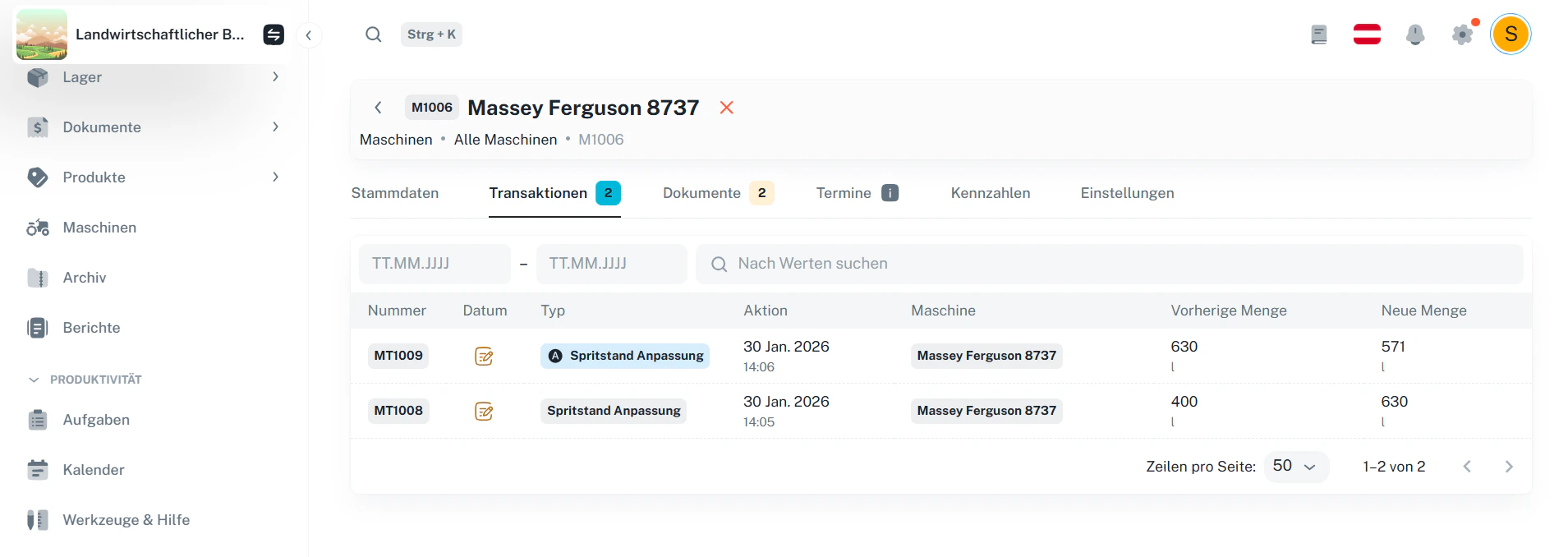
Task: Open the settings gear in the top bar
Action: coord(1462,35)
